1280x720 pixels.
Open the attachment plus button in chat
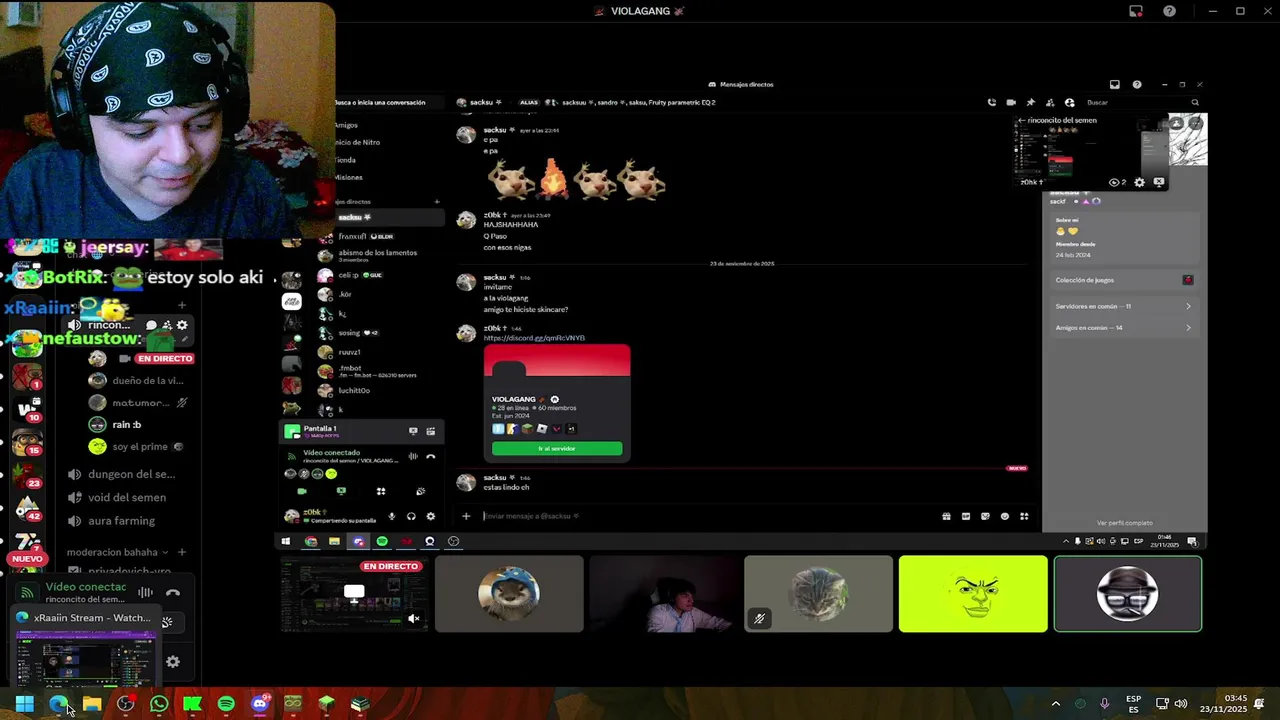click(466, 516)
